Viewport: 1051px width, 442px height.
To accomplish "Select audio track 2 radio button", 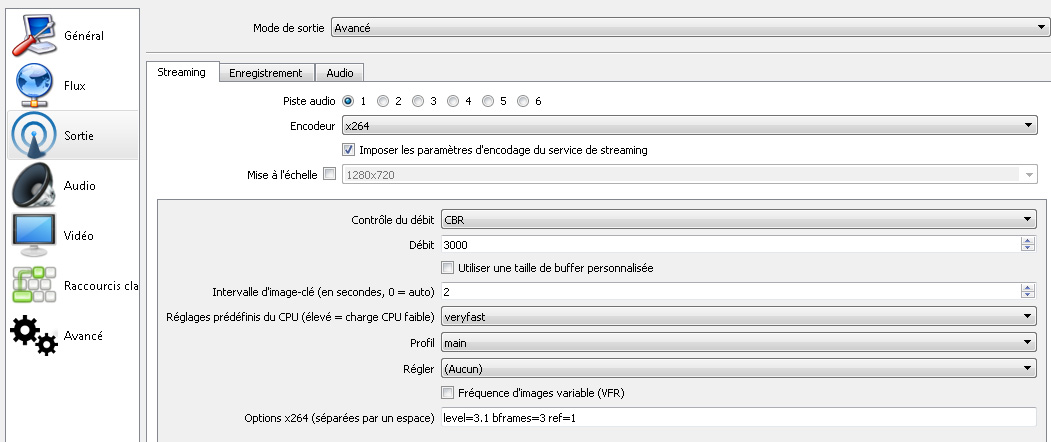I will pyautogui.click(x=383, y=101).
